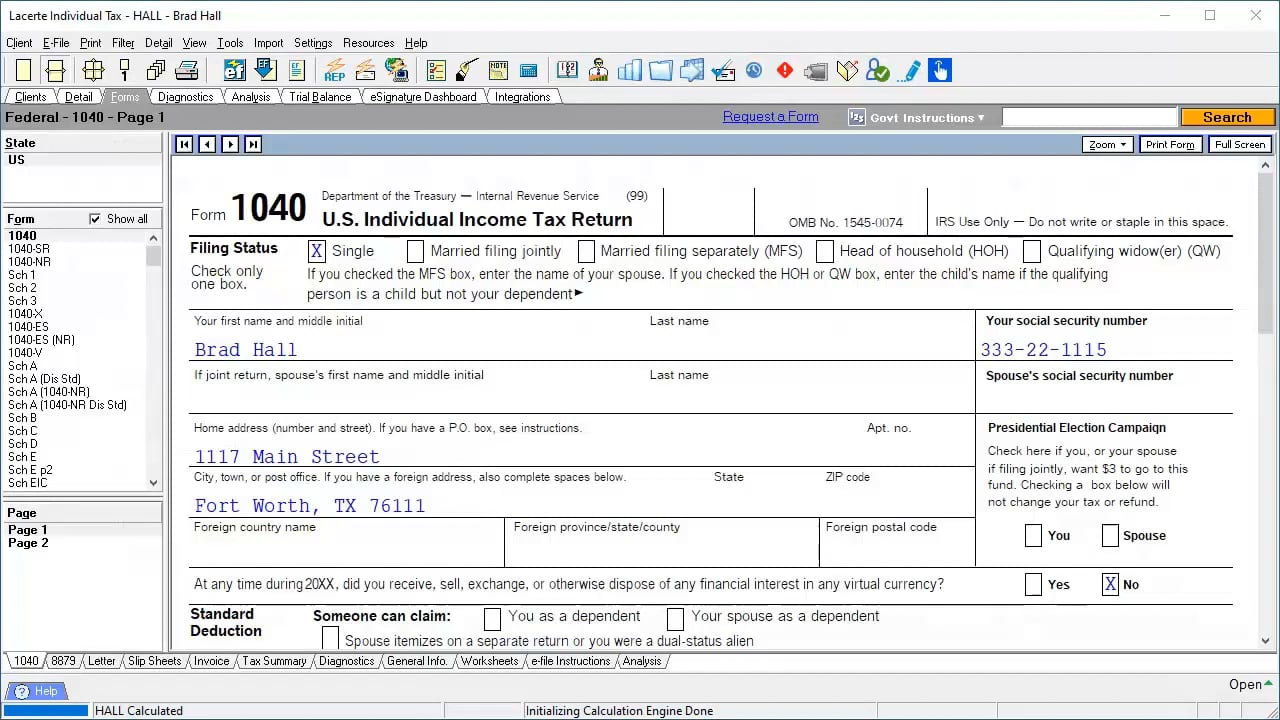Check the Married filing jointly box
Image resolution: width=1280 pixels, height=720 pixels.
click(x=416, y=251)
